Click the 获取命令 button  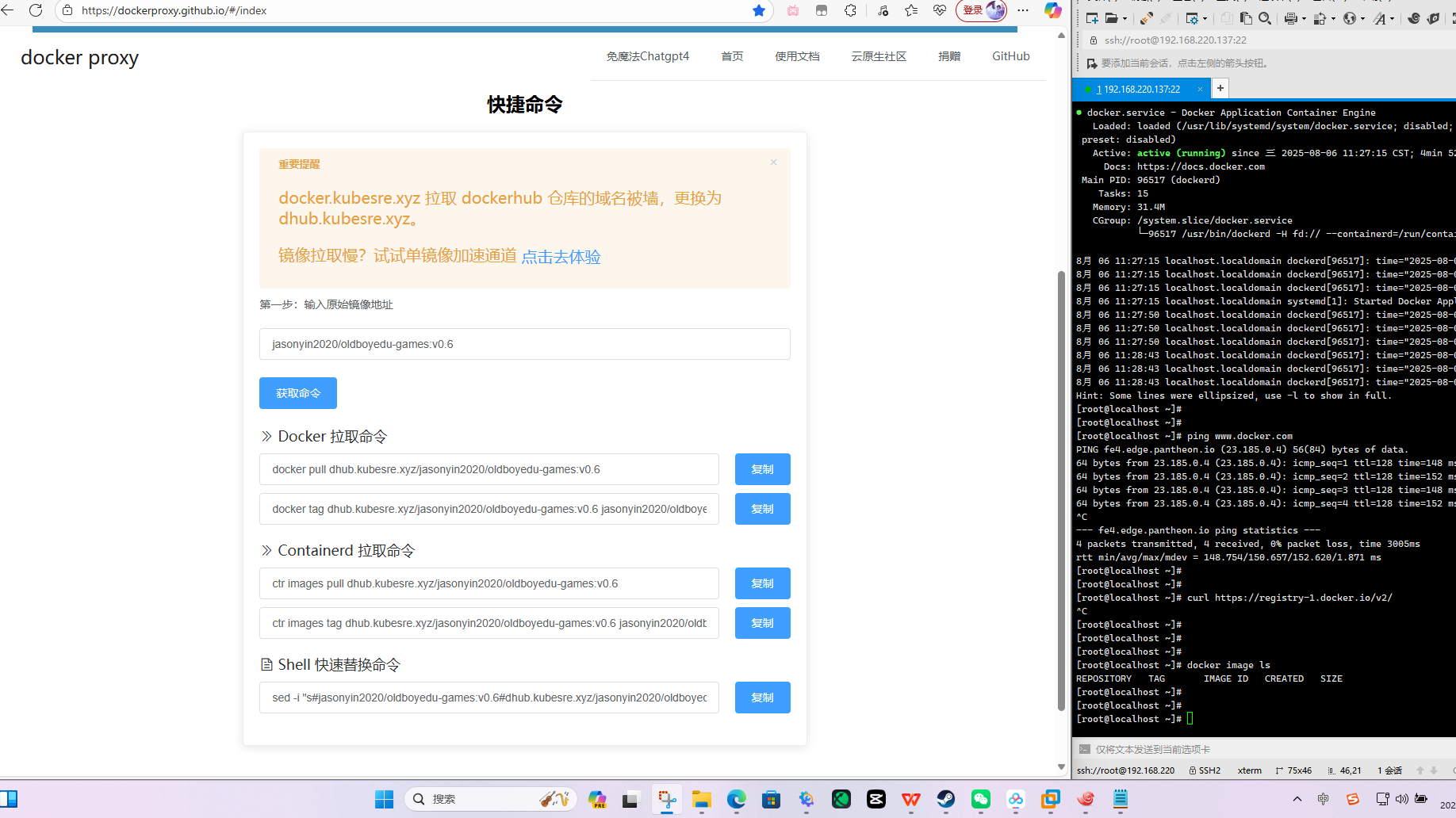click(x=298, y=393)
